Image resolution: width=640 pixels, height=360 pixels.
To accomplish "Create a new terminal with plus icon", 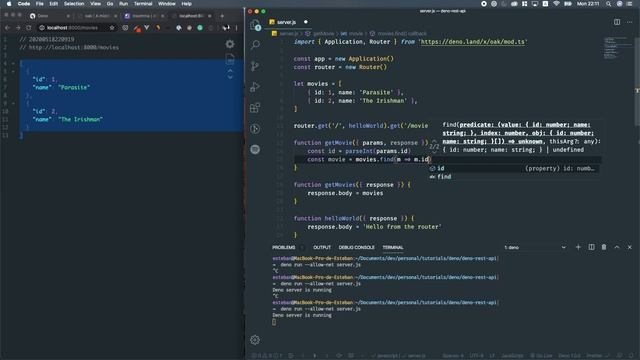I will (x=578, y=247).
